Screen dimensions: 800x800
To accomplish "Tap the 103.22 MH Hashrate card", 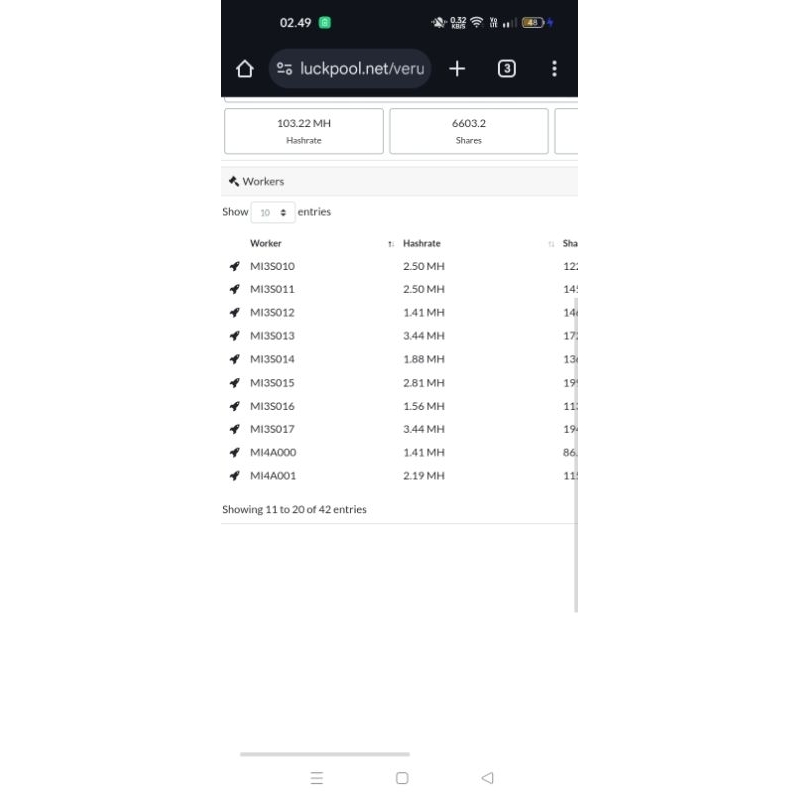I will 304,131.
